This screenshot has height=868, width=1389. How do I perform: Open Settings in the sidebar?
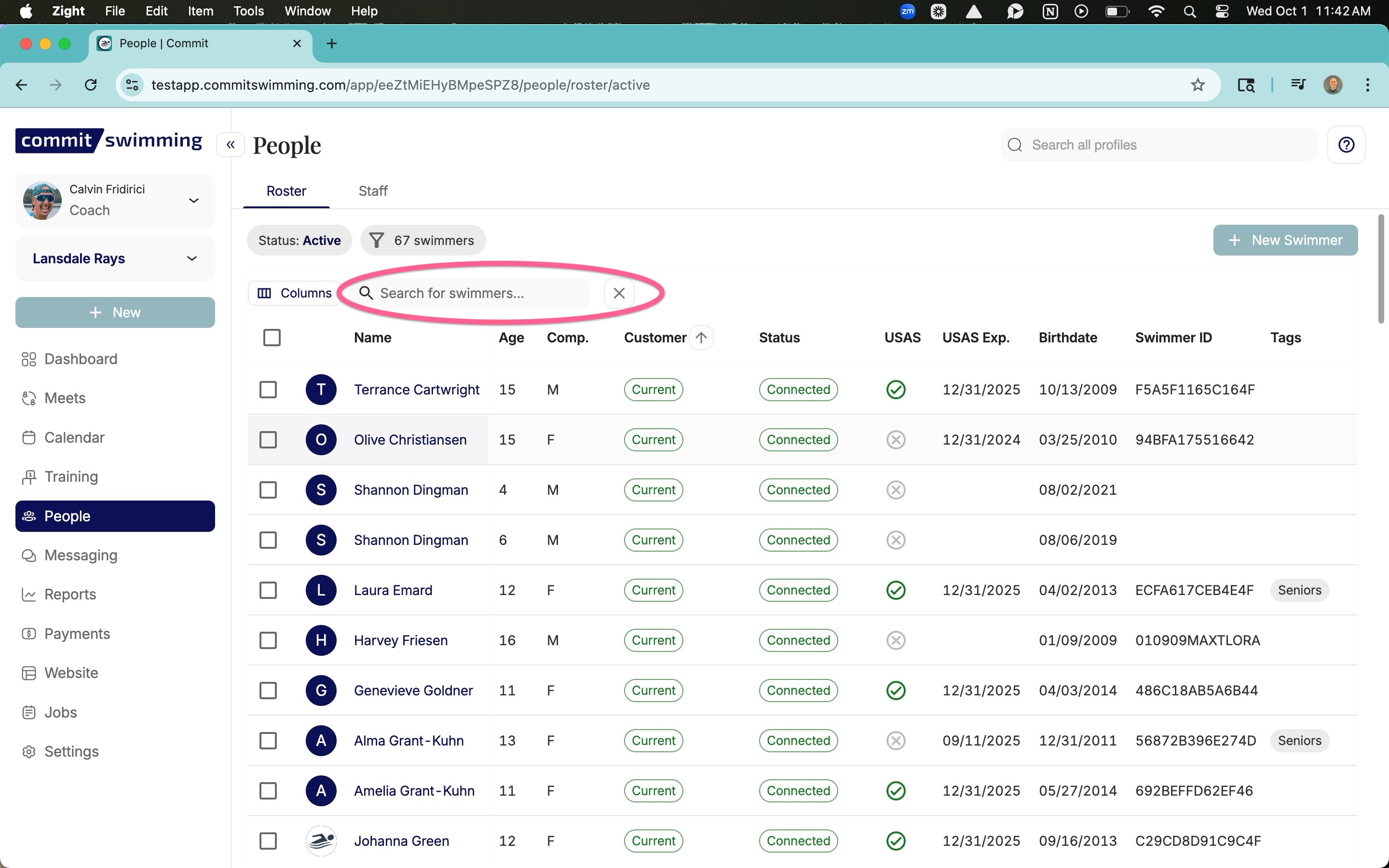coord(71,751)
